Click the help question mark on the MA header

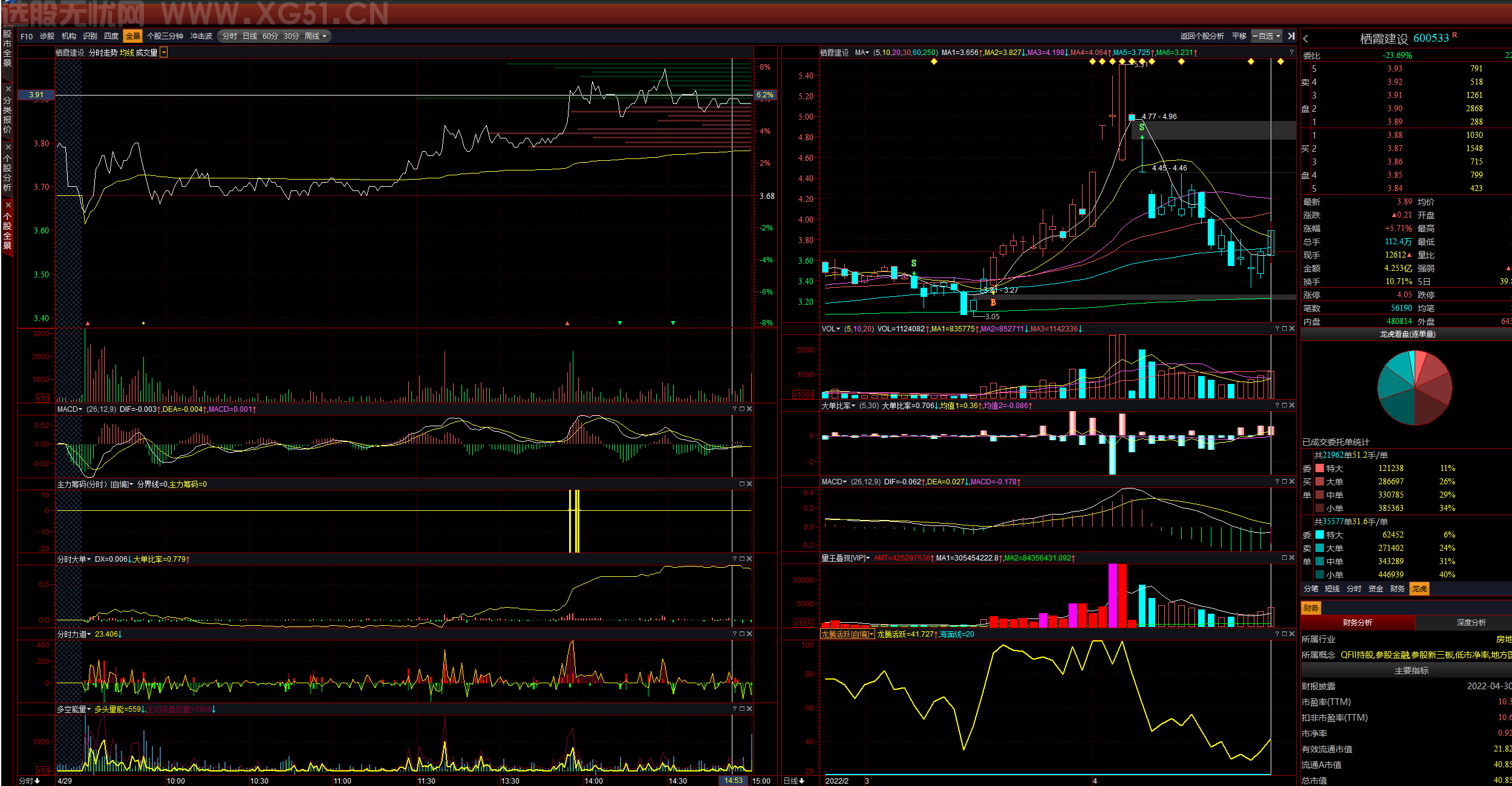1291,53
